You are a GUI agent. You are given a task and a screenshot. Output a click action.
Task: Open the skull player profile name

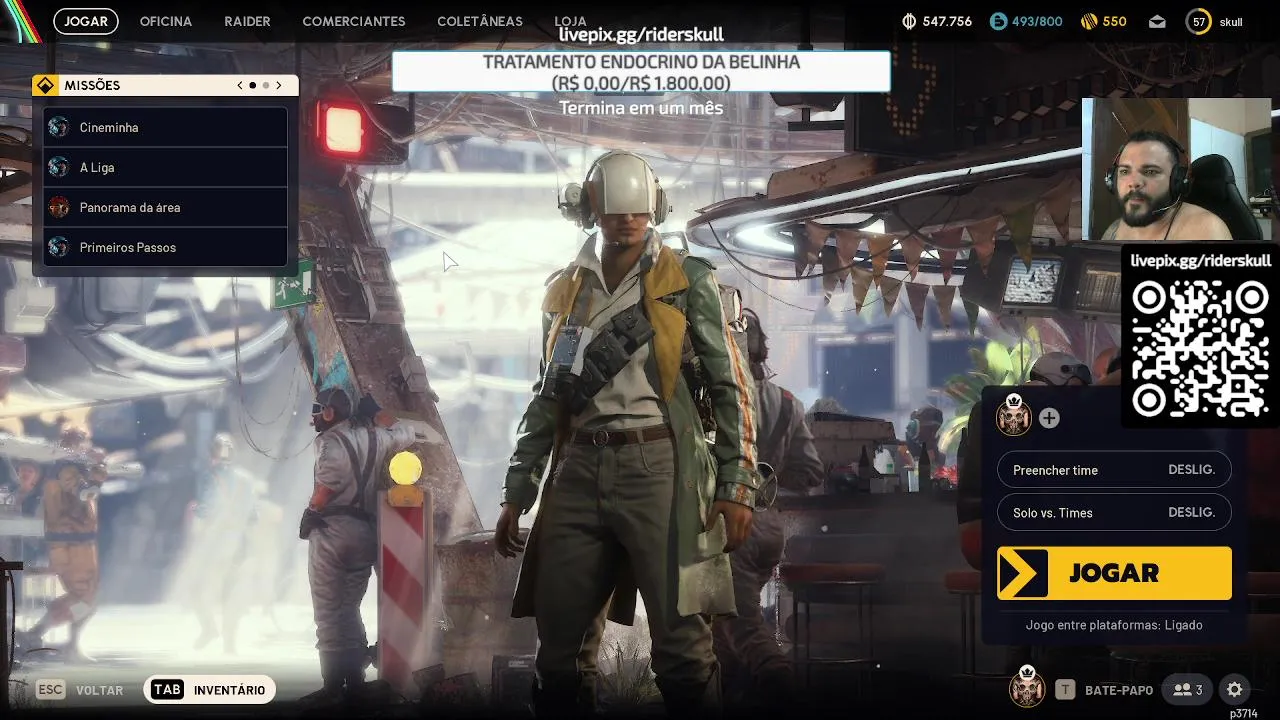1230,21
